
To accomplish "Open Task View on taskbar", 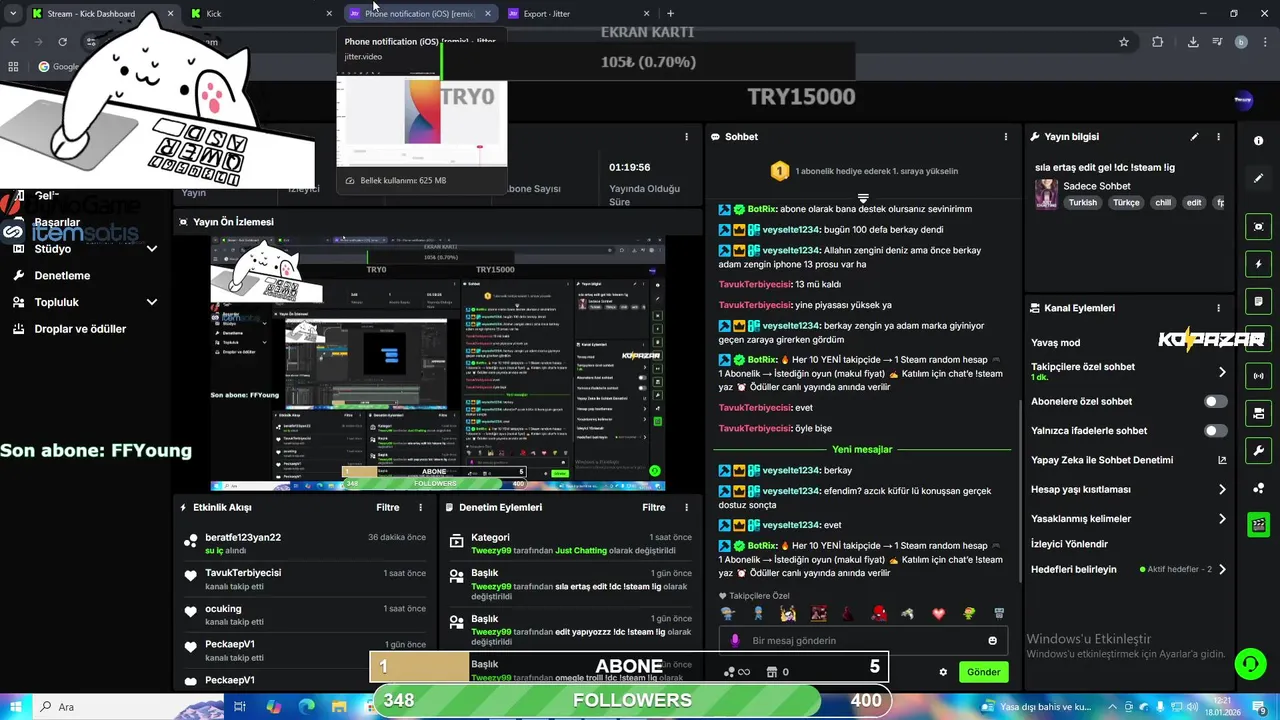I will tap(240, 706).
